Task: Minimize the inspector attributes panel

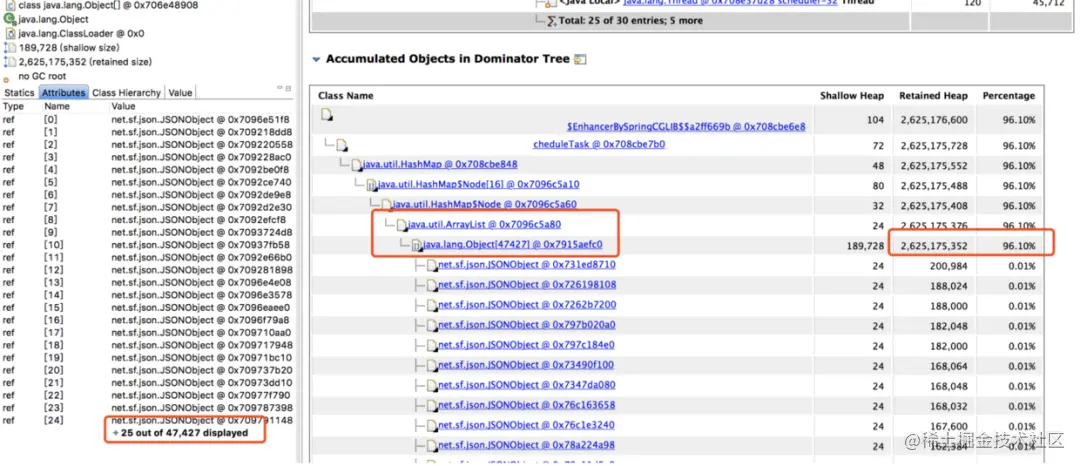Action: pos(280,87)
